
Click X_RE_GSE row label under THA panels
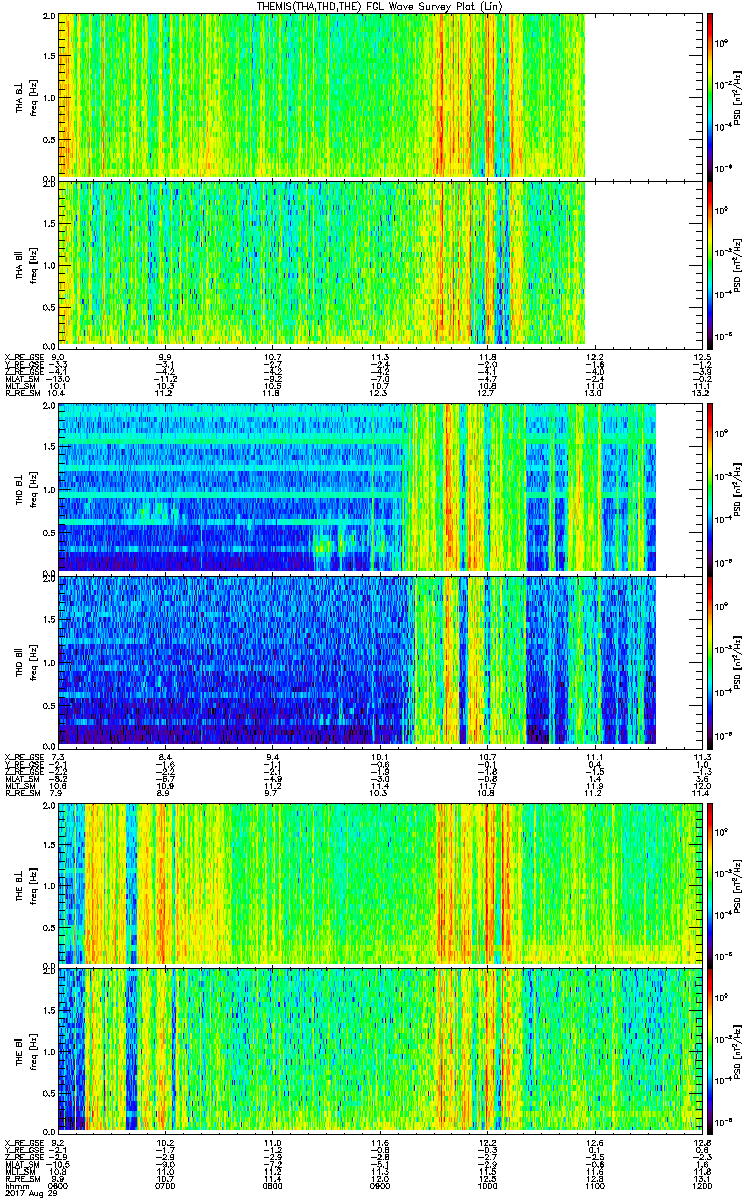tap(23, 357)
